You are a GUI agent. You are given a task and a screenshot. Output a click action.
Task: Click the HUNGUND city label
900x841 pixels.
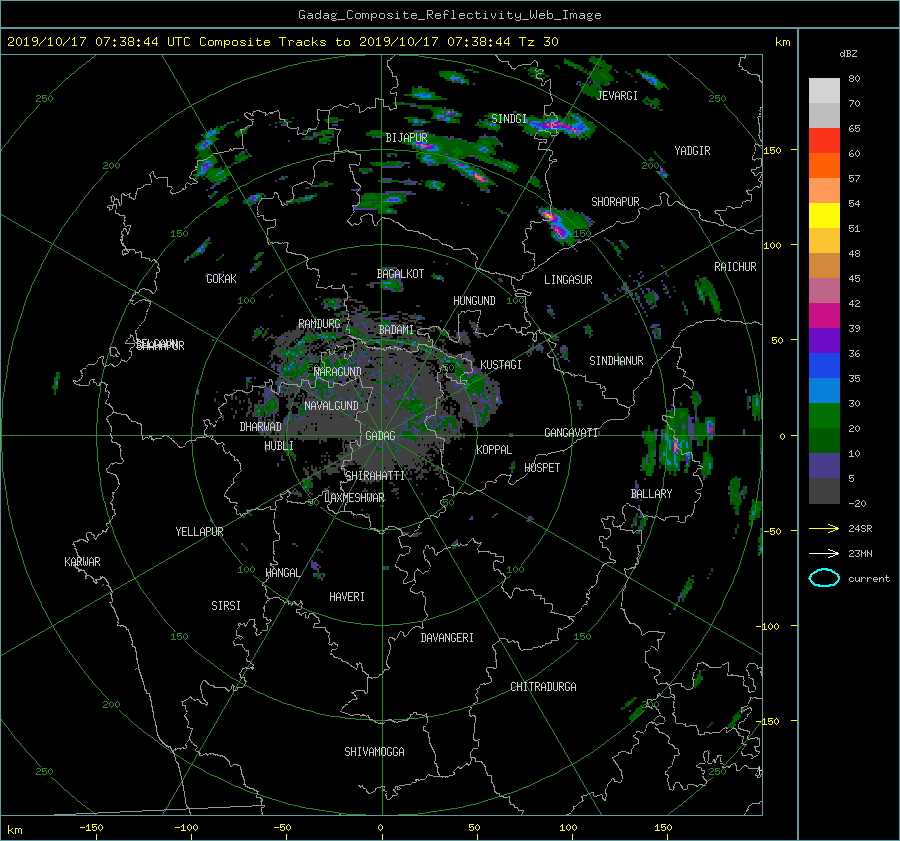point(474,301)
